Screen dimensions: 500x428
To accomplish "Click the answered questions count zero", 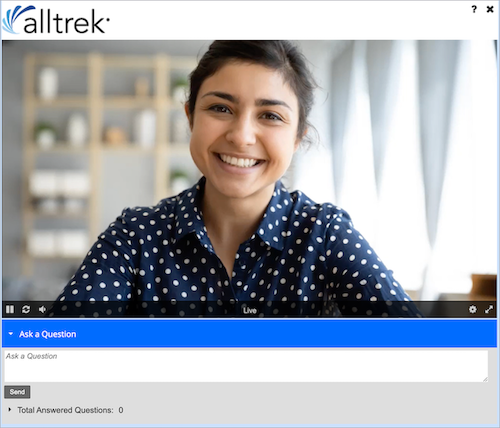I will click(x=121, y=410).
